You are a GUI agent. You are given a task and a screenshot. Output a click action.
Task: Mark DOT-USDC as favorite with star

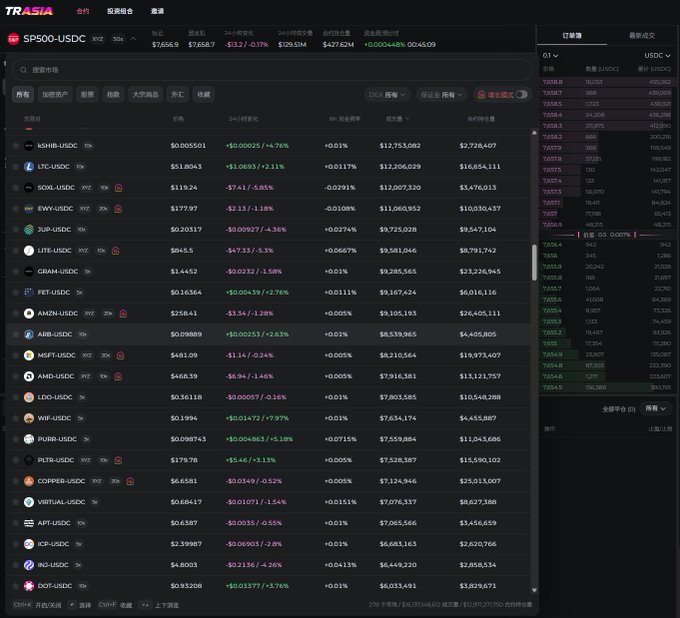click(16, 586)
